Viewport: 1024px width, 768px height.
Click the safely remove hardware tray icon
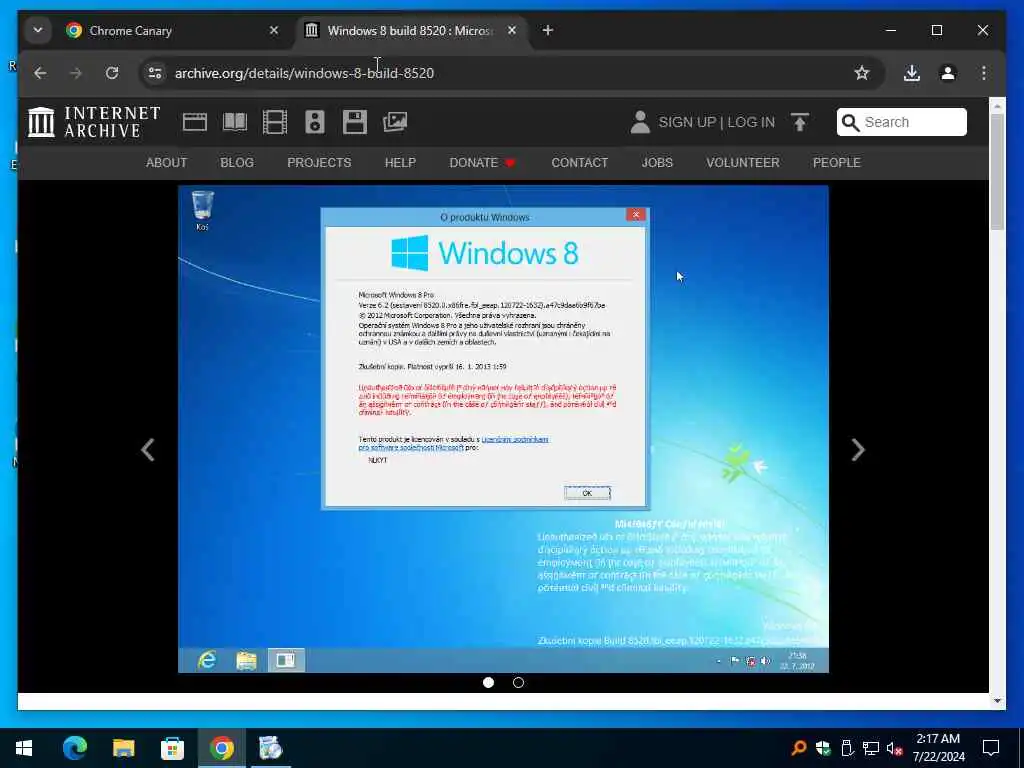[x=847, y=748]
